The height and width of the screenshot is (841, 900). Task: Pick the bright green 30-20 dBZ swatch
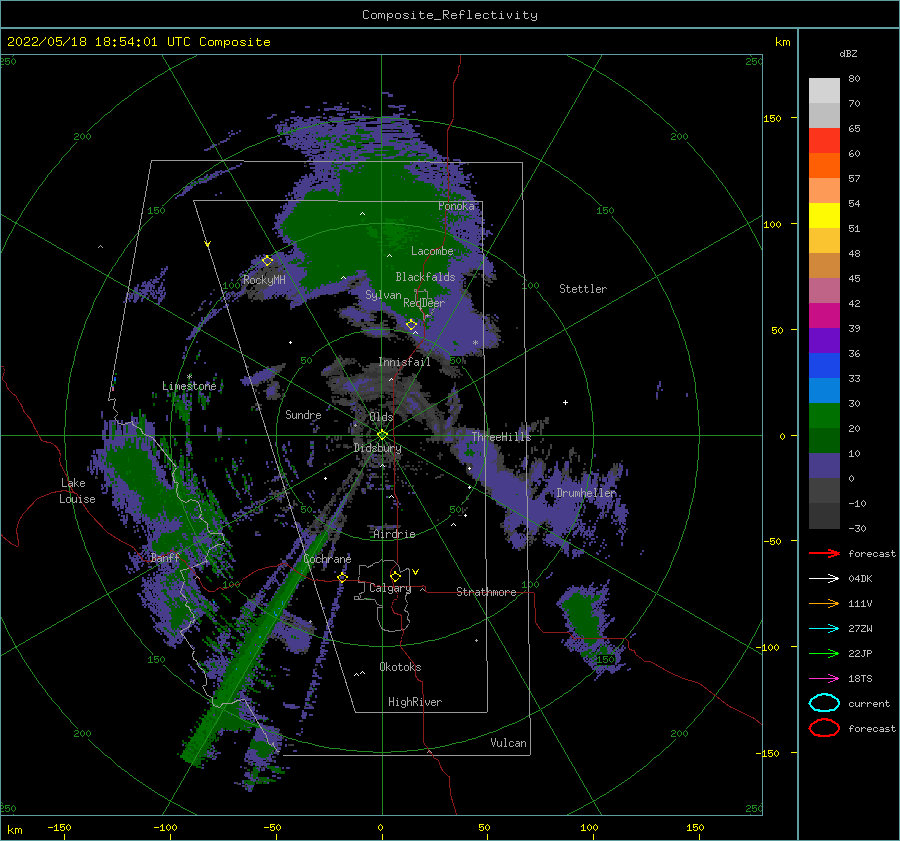[824, 415]
